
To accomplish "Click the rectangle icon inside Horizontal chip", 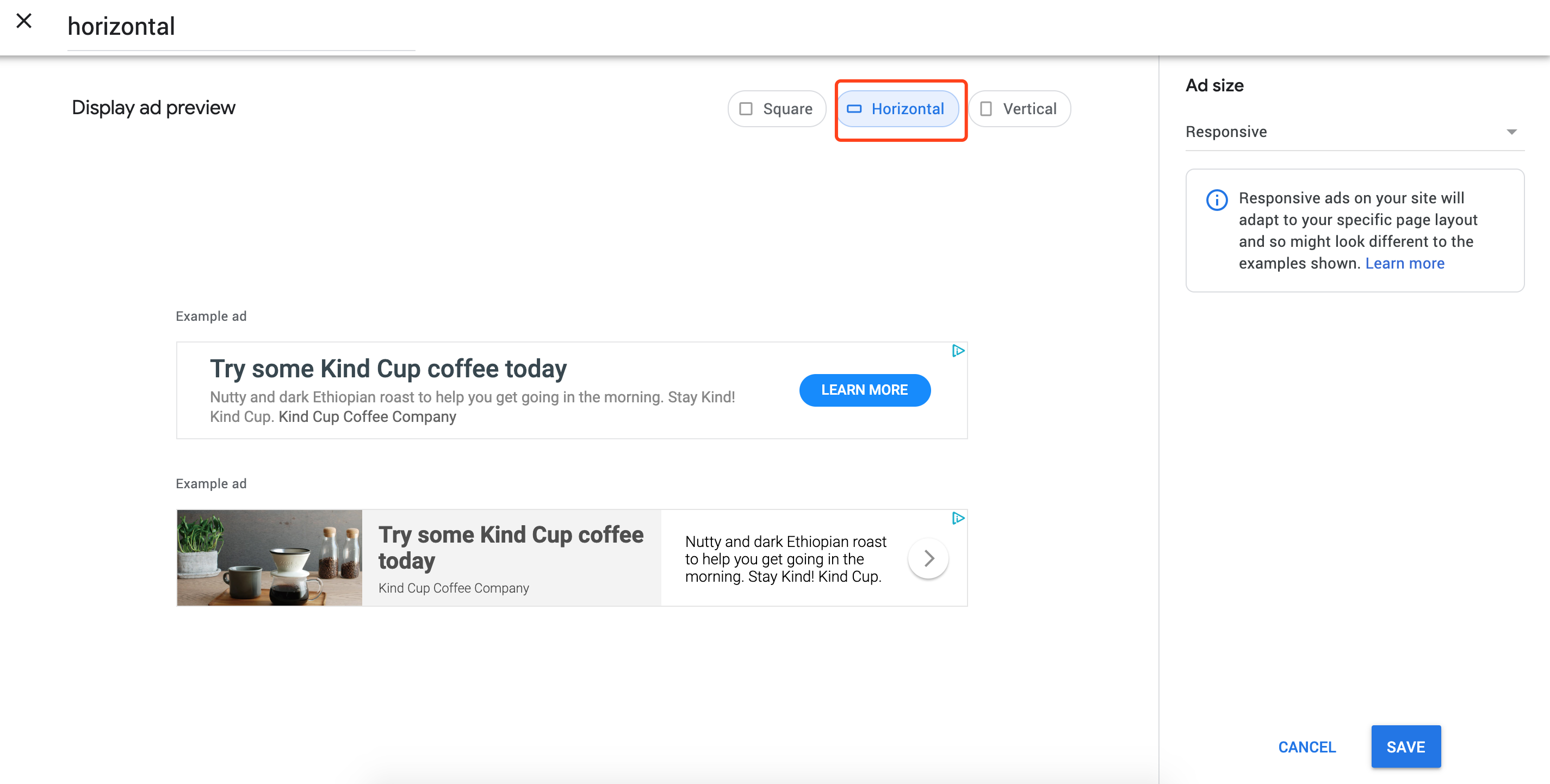I will click(854, 109).
